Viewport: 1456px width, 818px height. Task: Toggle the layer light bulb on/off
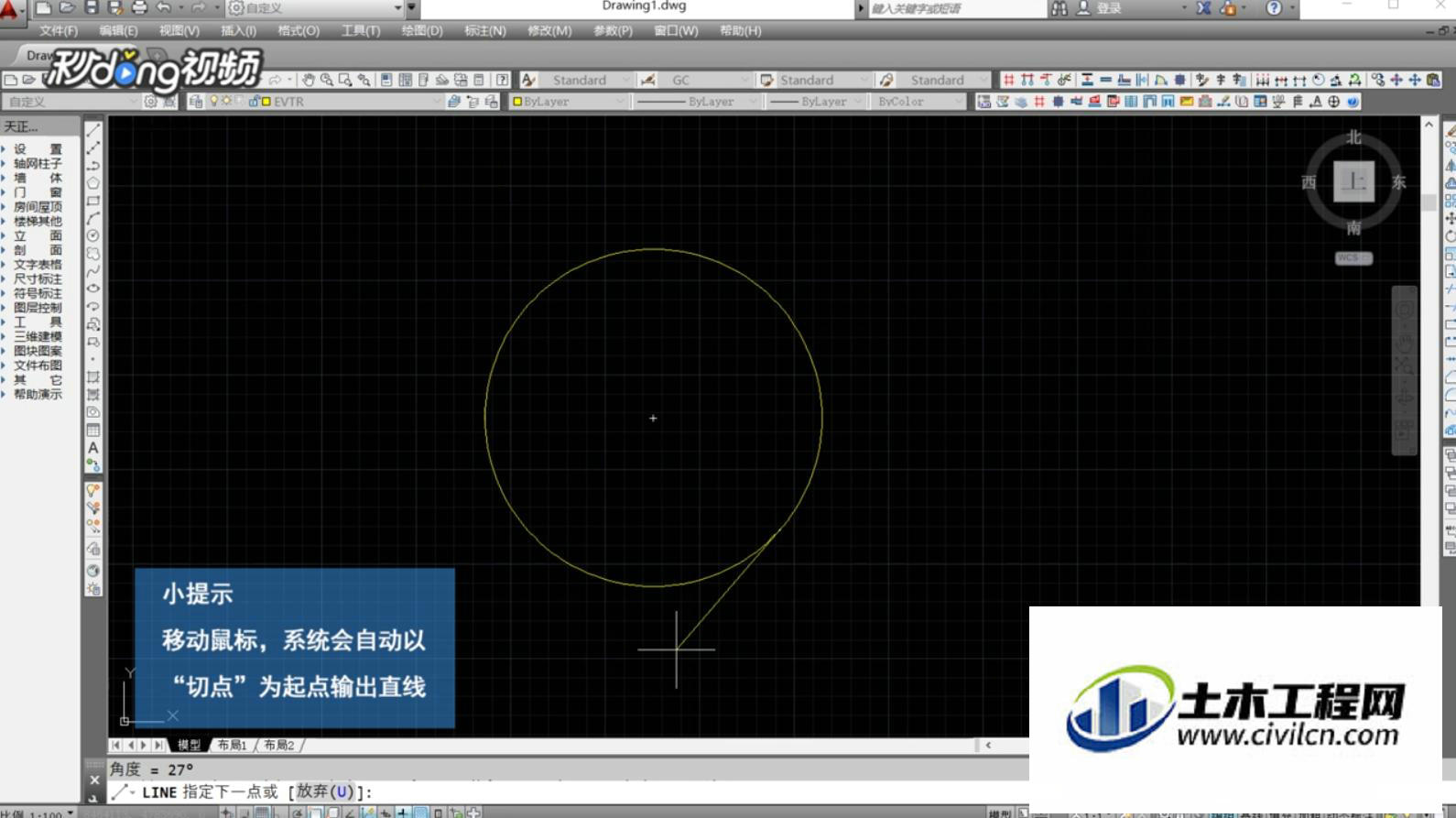[214, 101]
